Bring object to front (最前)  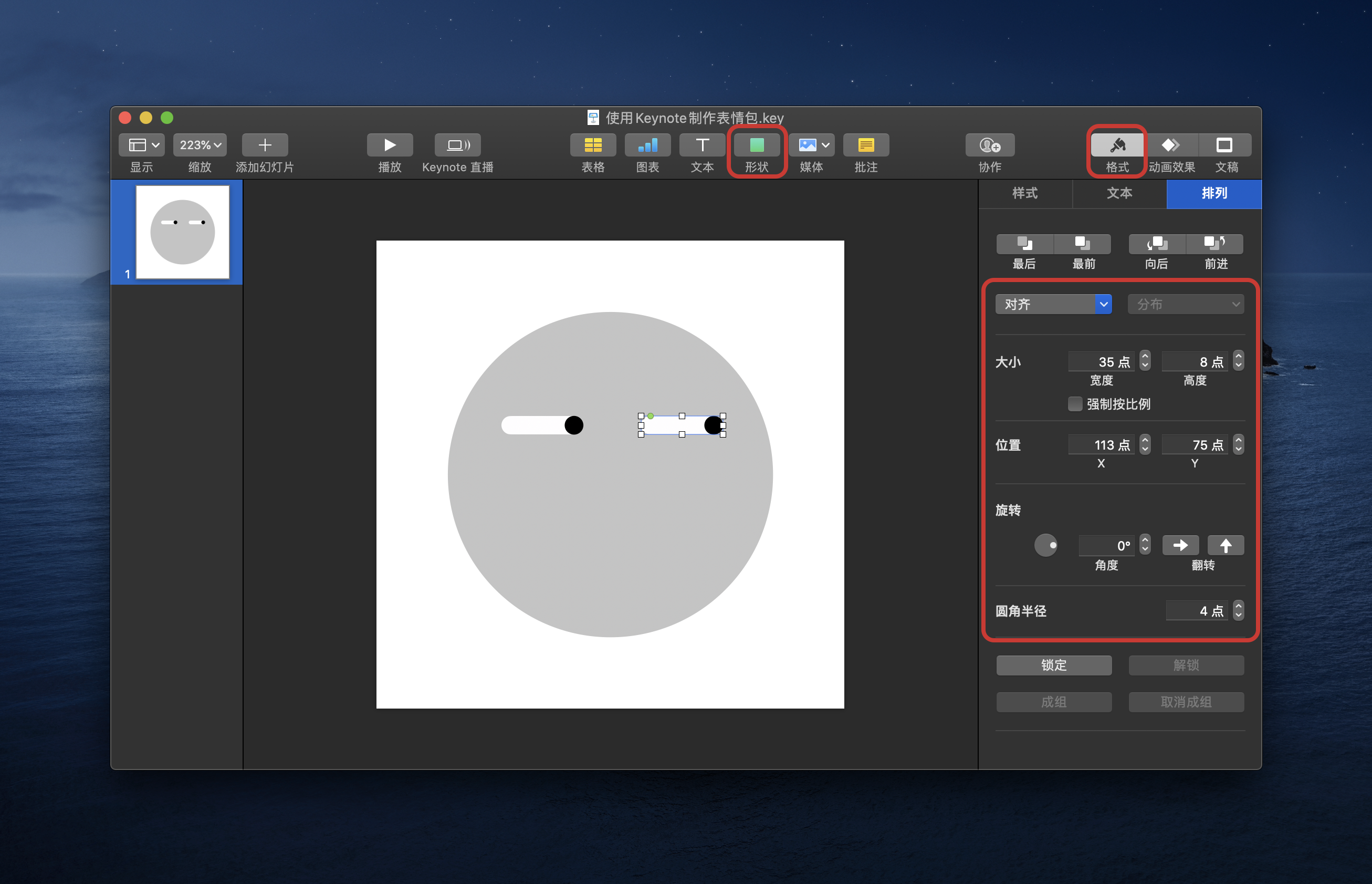[1083, 244]
